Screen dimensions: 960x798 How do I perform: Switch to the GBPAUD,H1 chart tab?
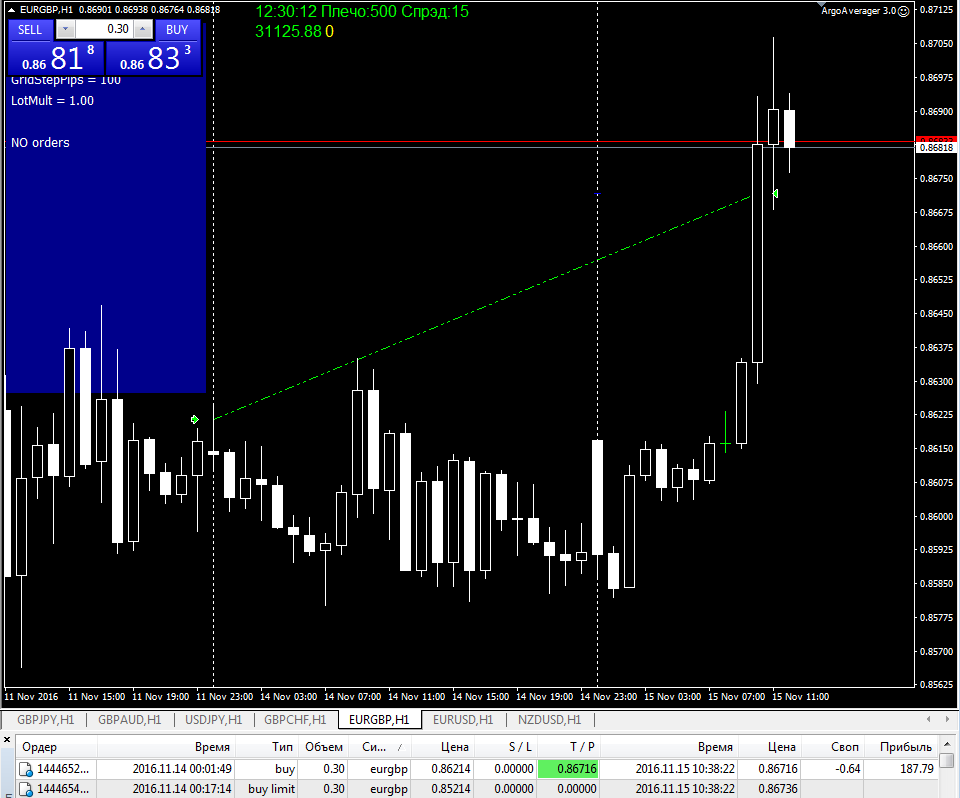tap(130, 720)
